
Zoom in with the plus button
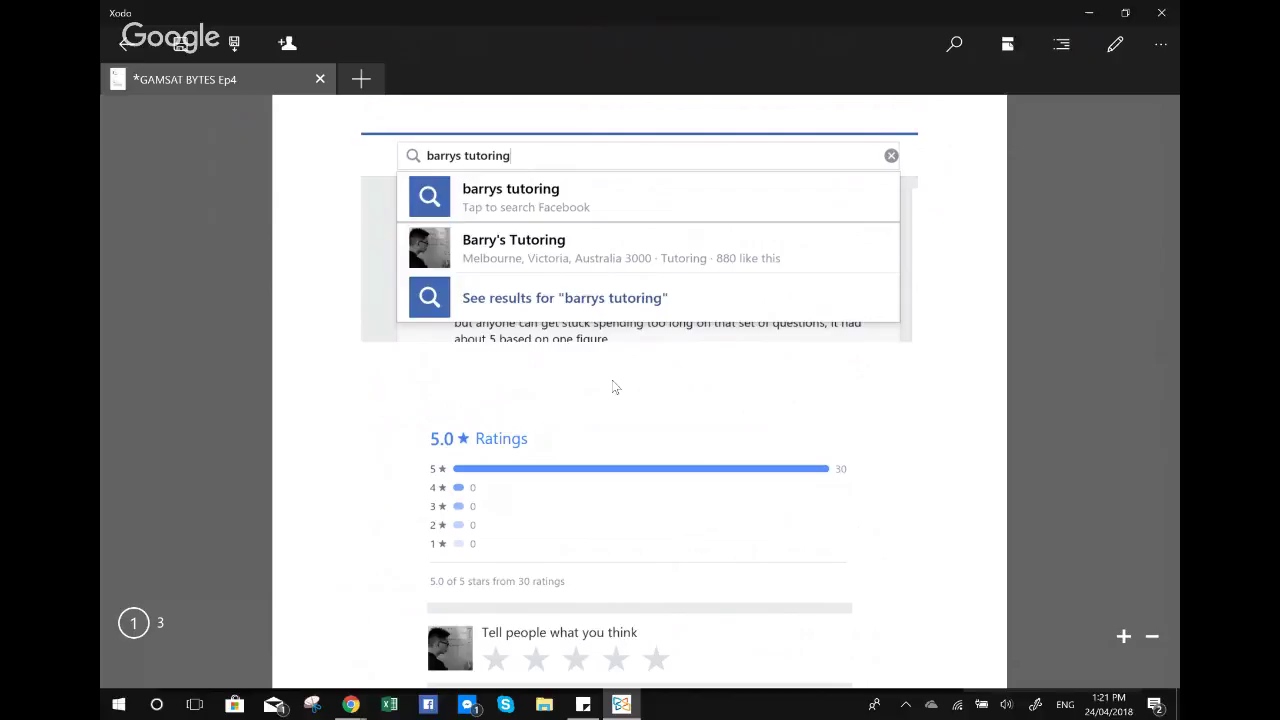point(1124,636)
